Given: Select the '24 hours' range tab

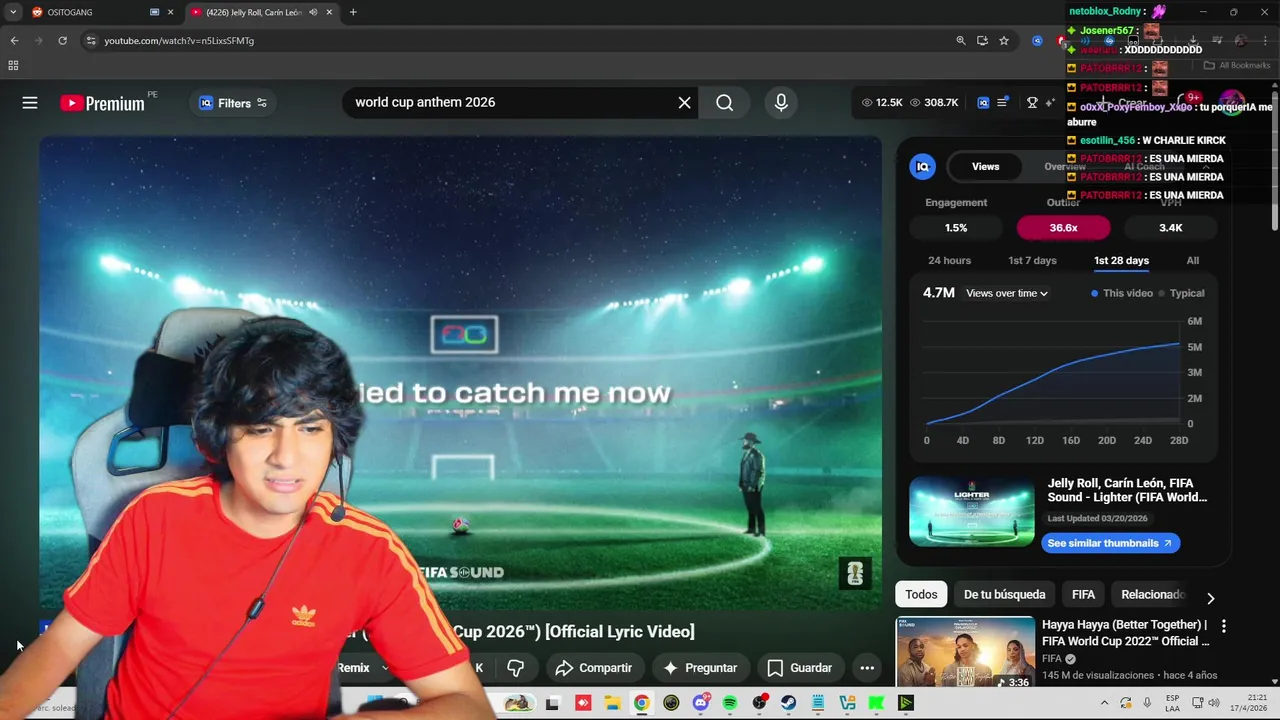Looking at the screenshot, I should coord(949,260).
